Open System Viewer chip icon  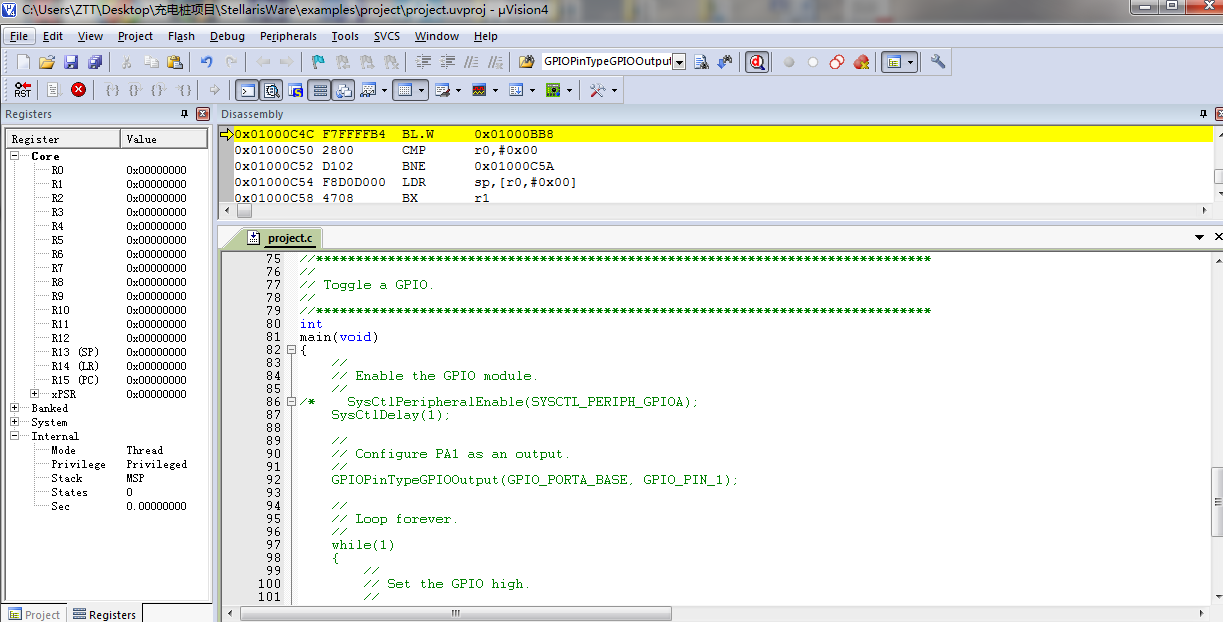point(553,90)
